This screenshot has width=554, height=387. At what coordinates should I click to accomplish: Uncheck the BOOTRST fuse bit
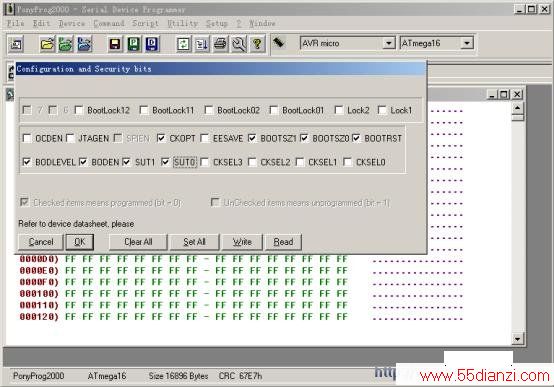click(x=356, y=138)
